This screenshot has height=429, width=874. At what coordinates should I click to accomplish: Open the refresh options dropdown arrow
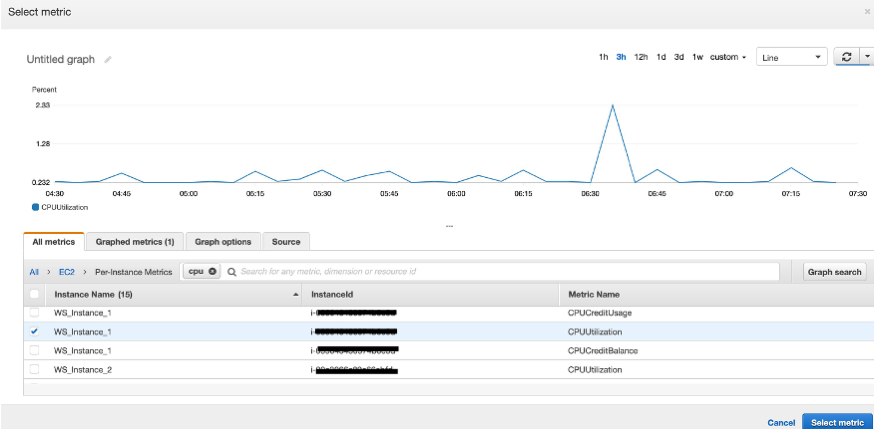(x=867, y=57)
